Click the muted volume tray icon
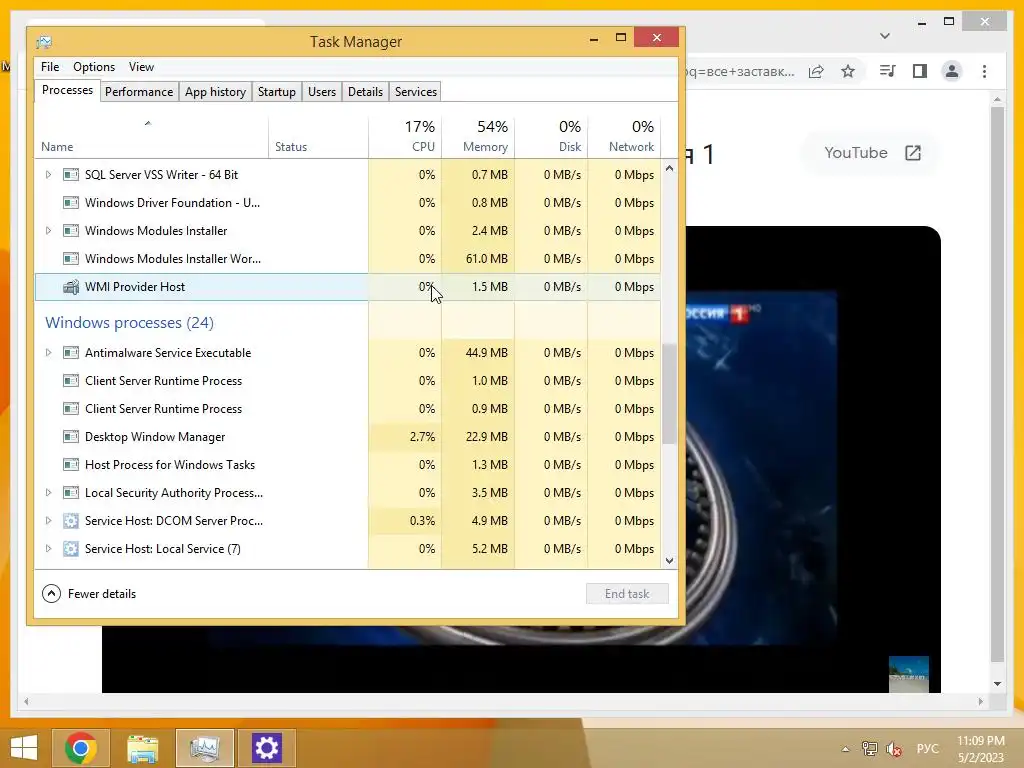1024x768 pixels. click(894, 749)
